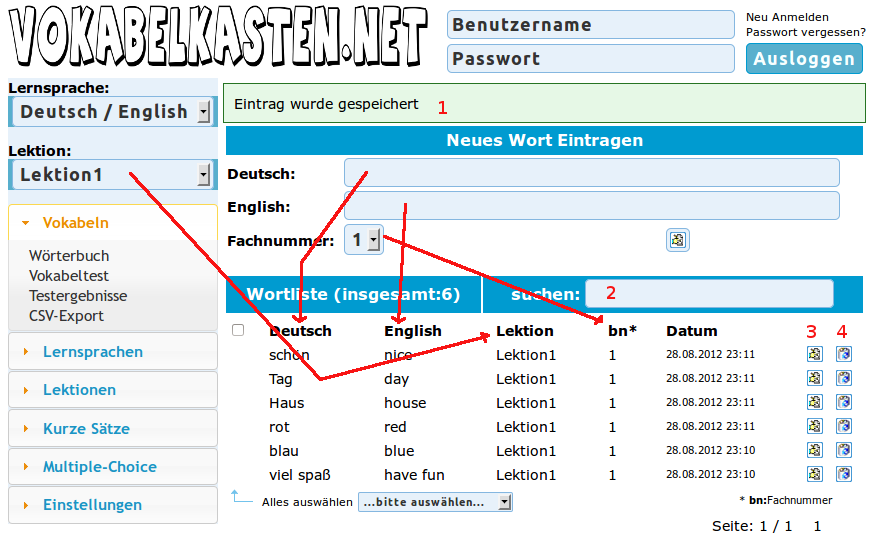Click the delete icon in 'Tag' row
The height and width of the screenshot is (545, 886).
click(843, 378)
